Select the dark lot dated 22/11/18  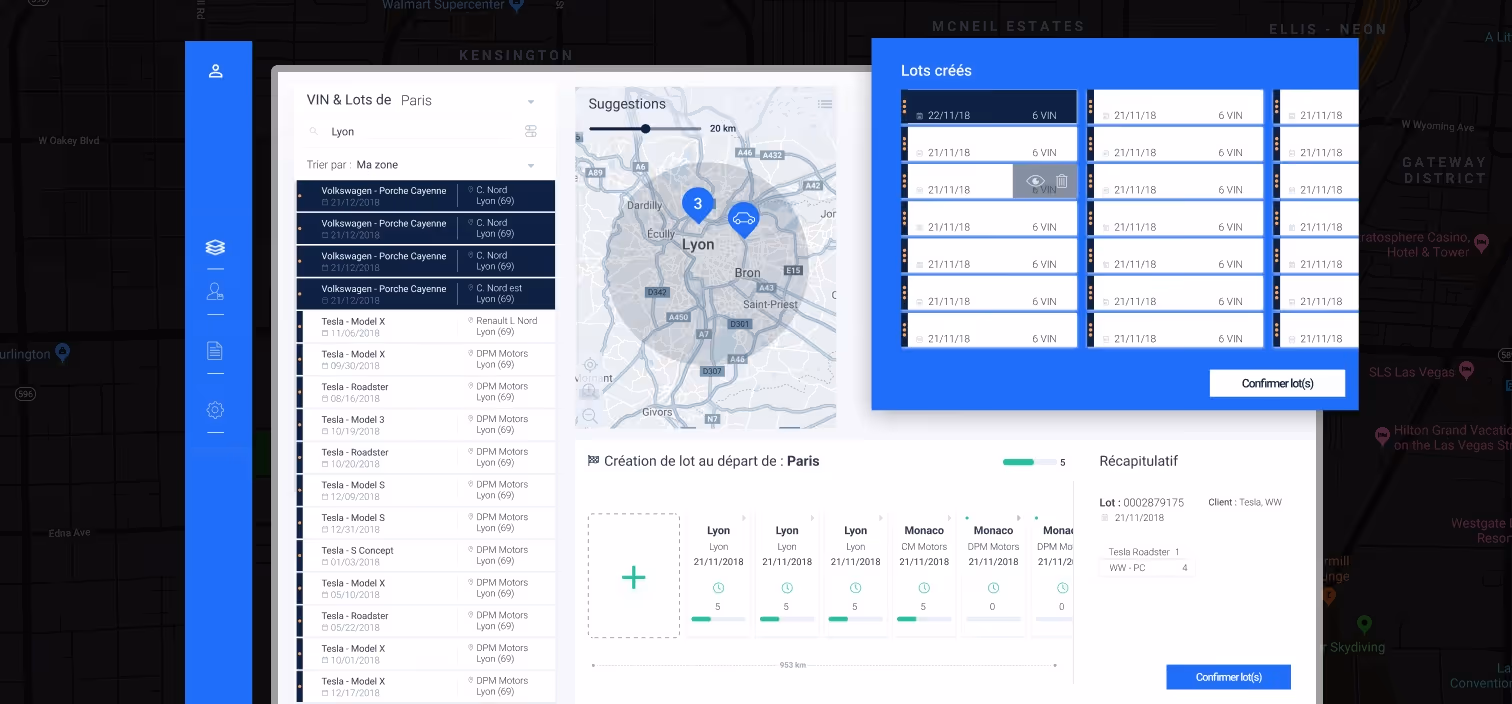989,106
